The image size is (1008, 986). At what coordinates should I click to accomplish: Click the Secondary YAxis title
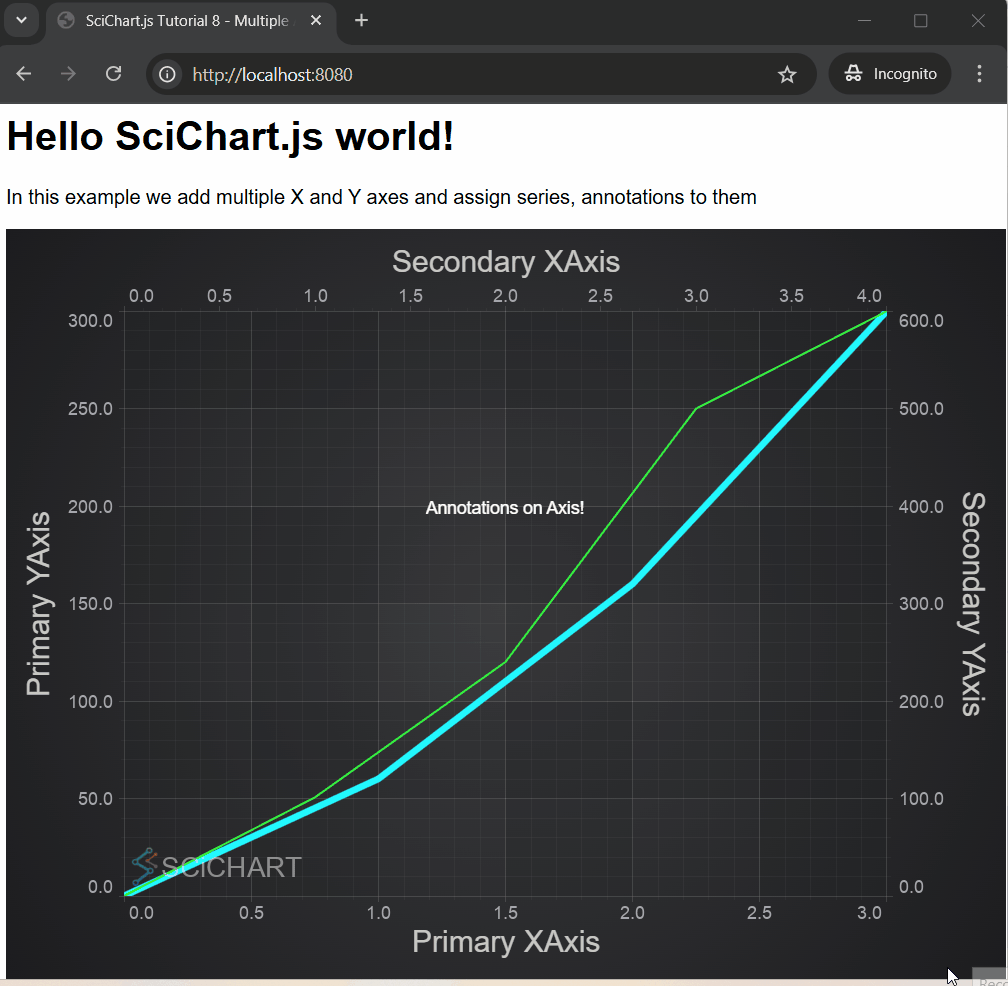click(x=972, y=604)
